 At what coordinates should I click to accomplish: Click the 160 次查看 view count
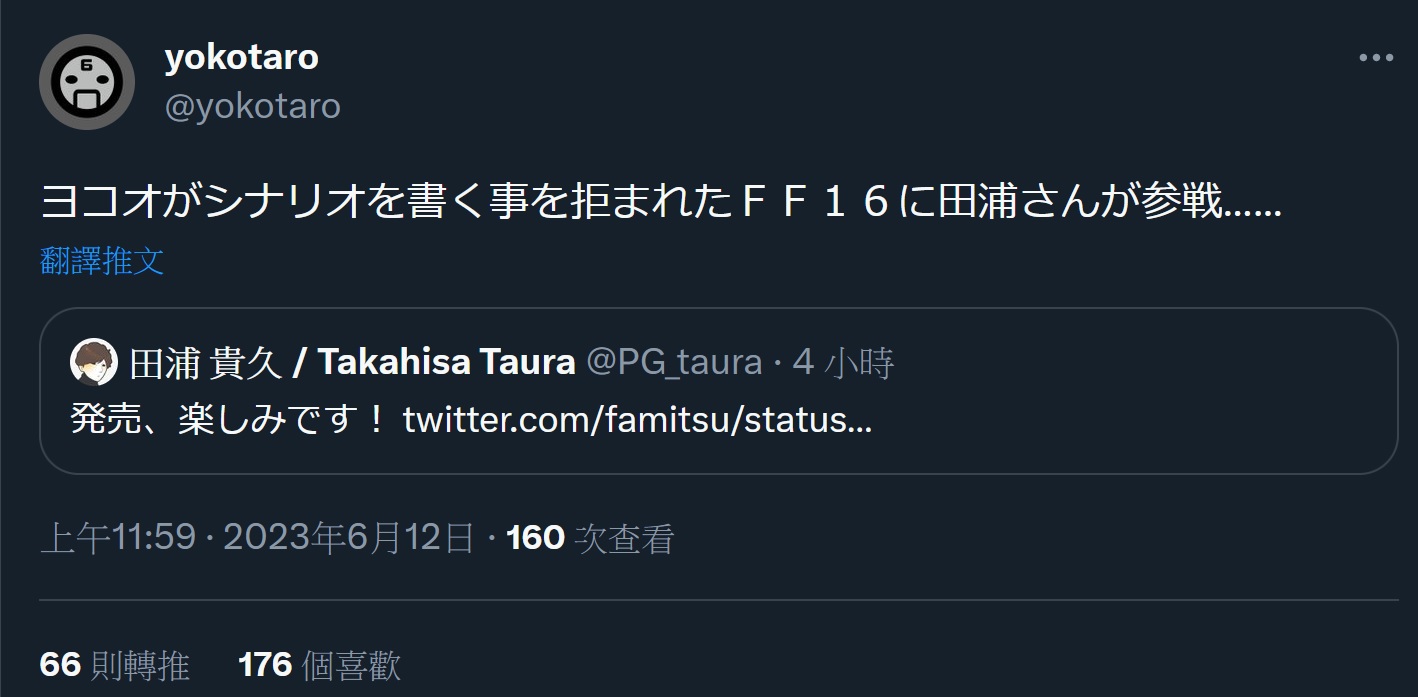click(x=590, y=539)
